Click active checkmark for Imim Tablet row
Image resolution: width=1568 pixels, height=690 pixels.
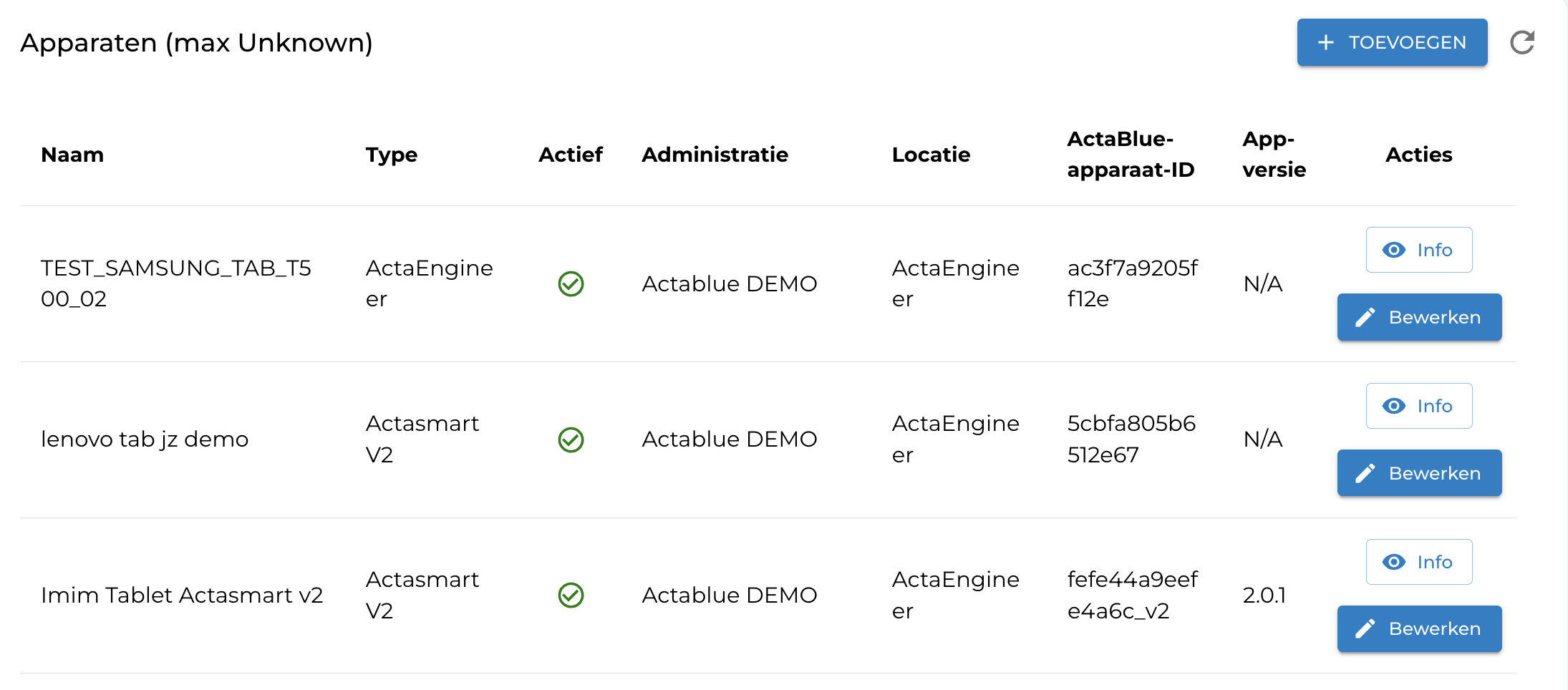[571, 596]
